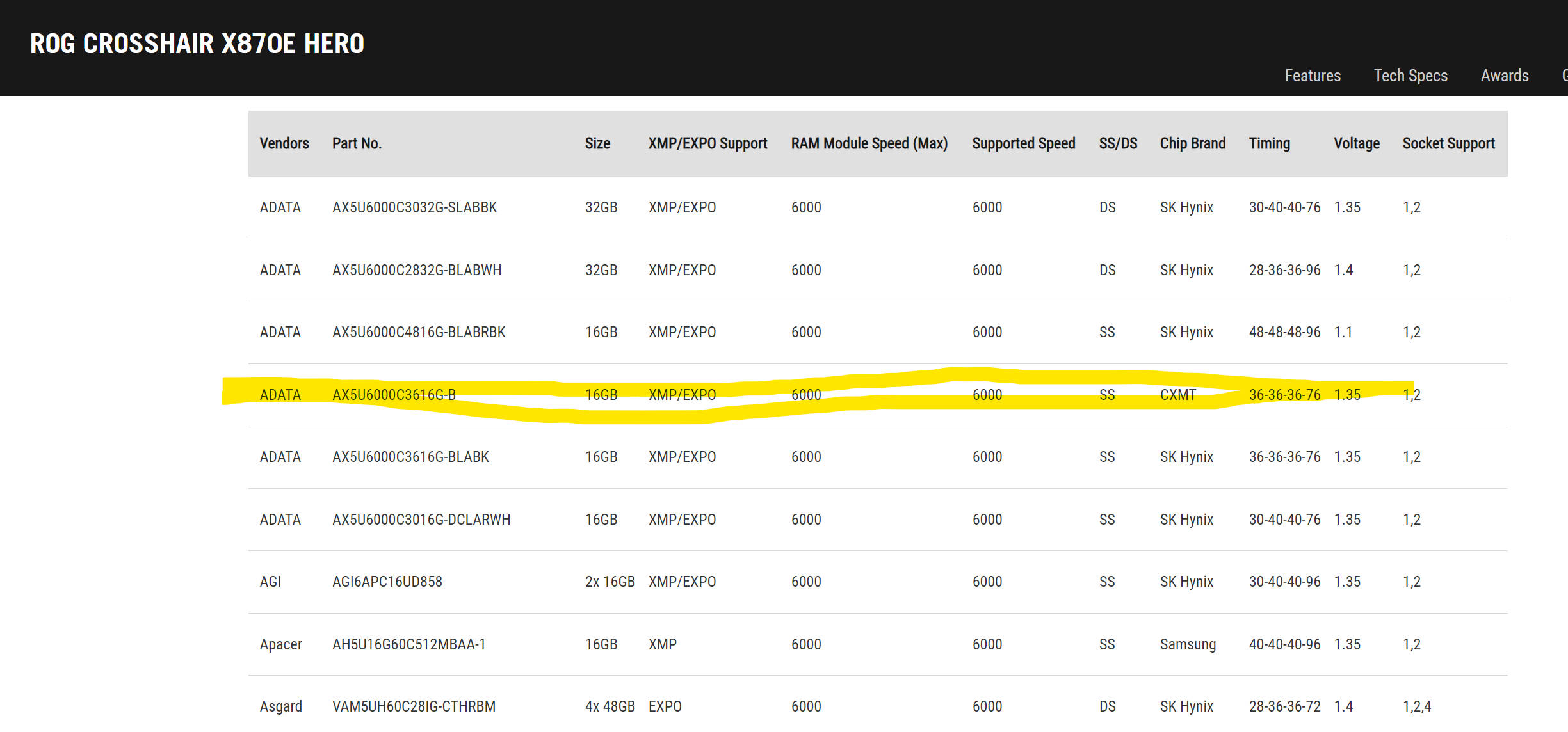1568x732 pixels.
Task: Click the CXMT chip brand cell
Action: (1177, 395)
